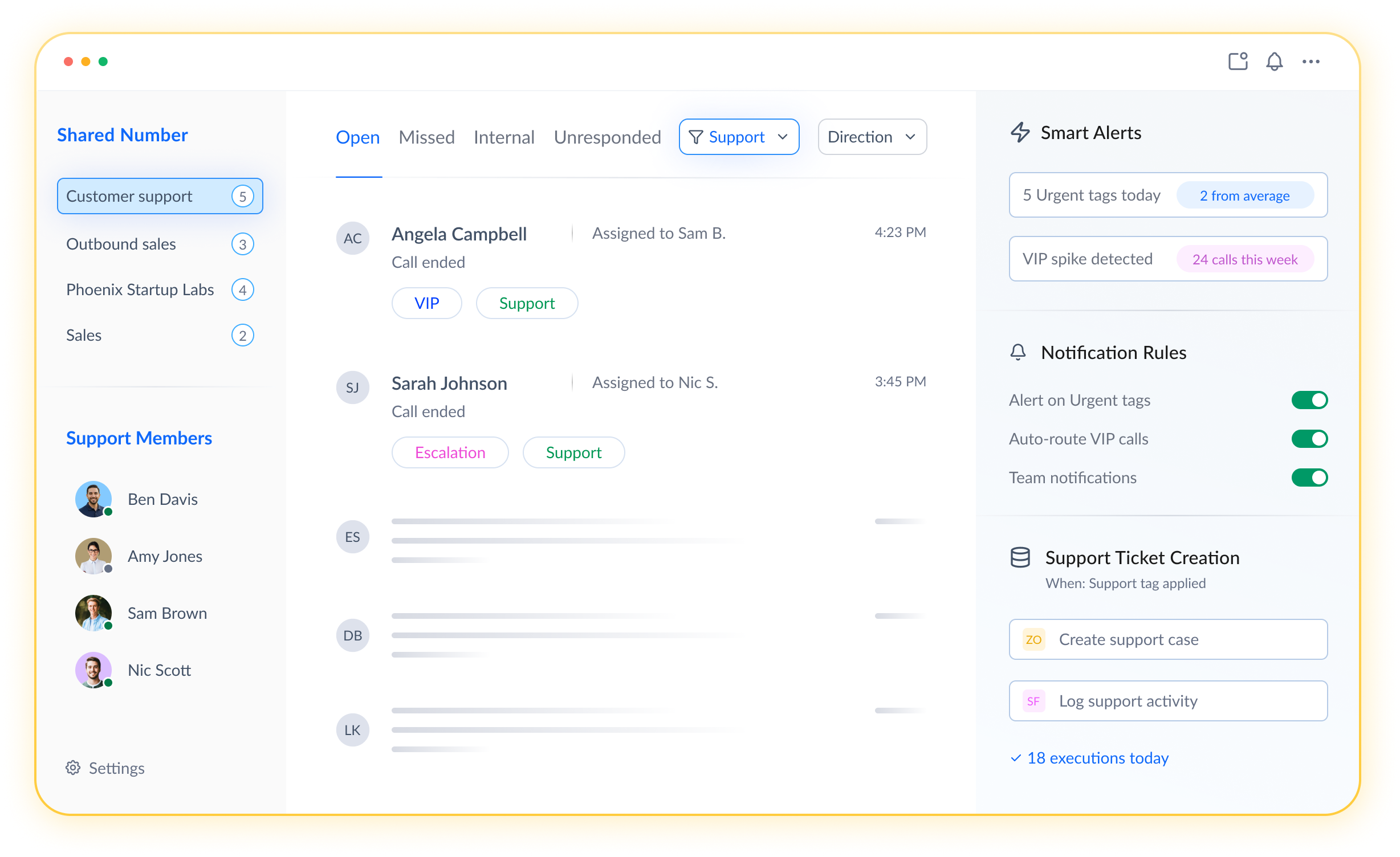Click the compose note icon in header

point(1238,62)
